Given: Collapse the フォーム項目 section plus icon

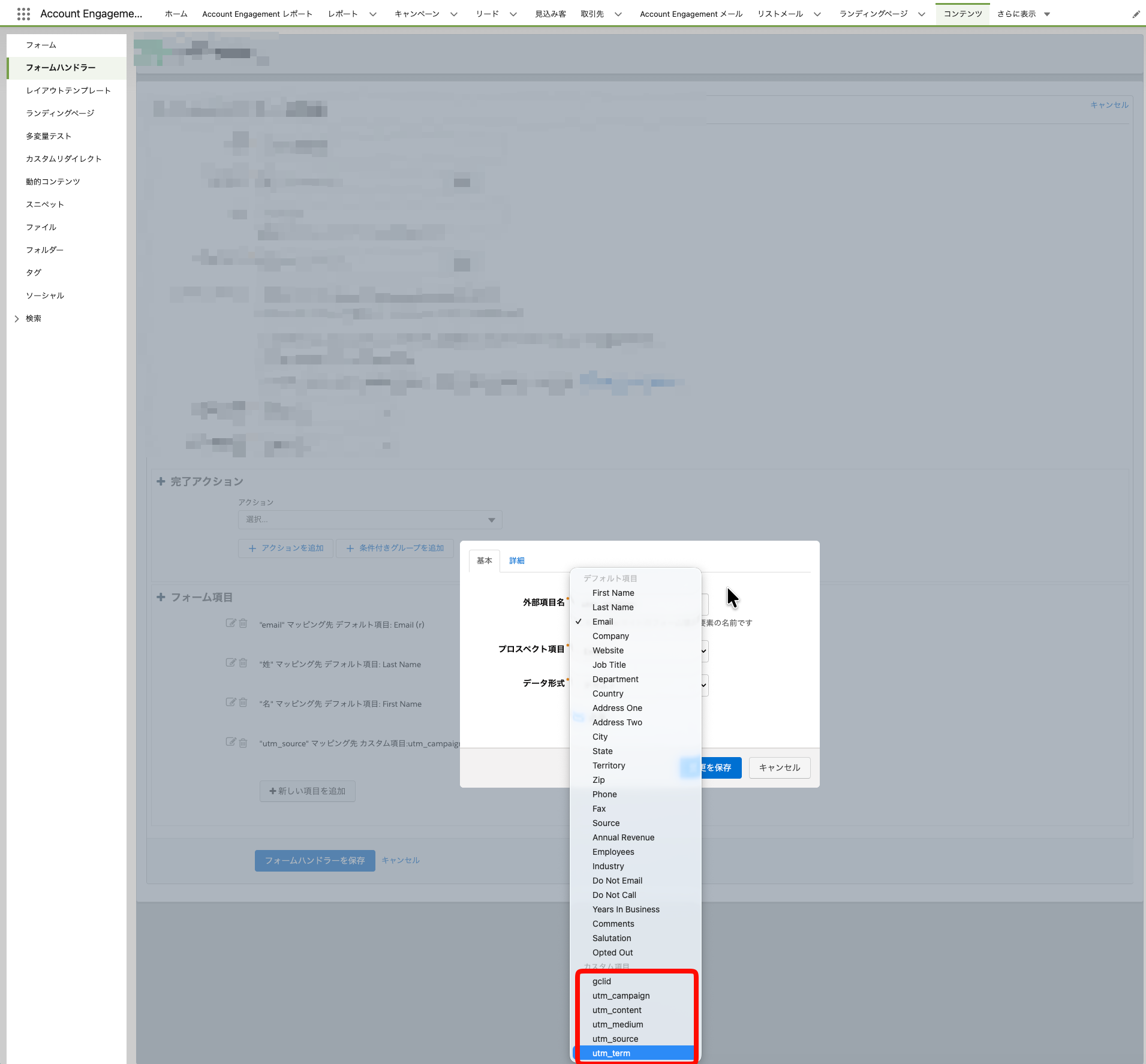Looking at the screenshot, I should pos(161,597).
